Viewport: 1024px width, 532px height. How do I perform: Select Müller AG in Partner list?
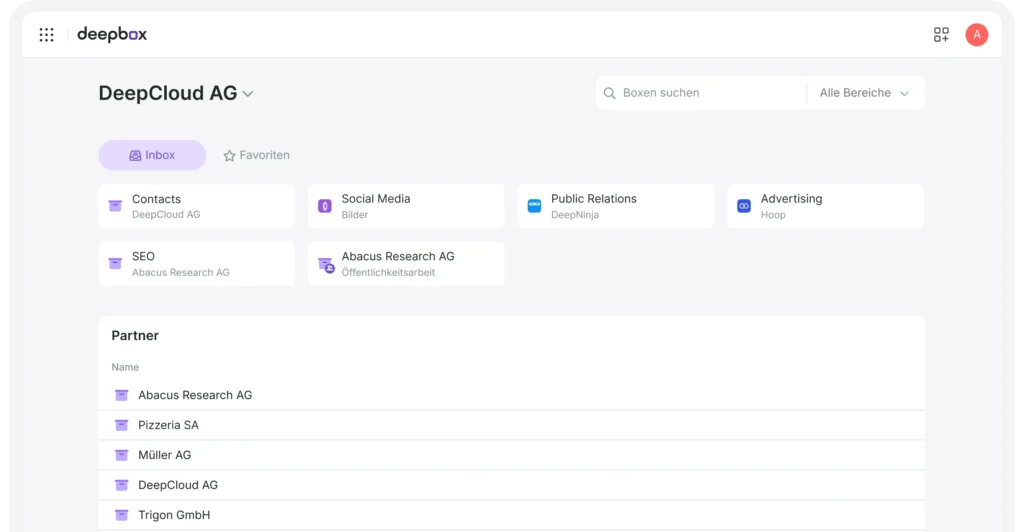click(x=164, y=455)
